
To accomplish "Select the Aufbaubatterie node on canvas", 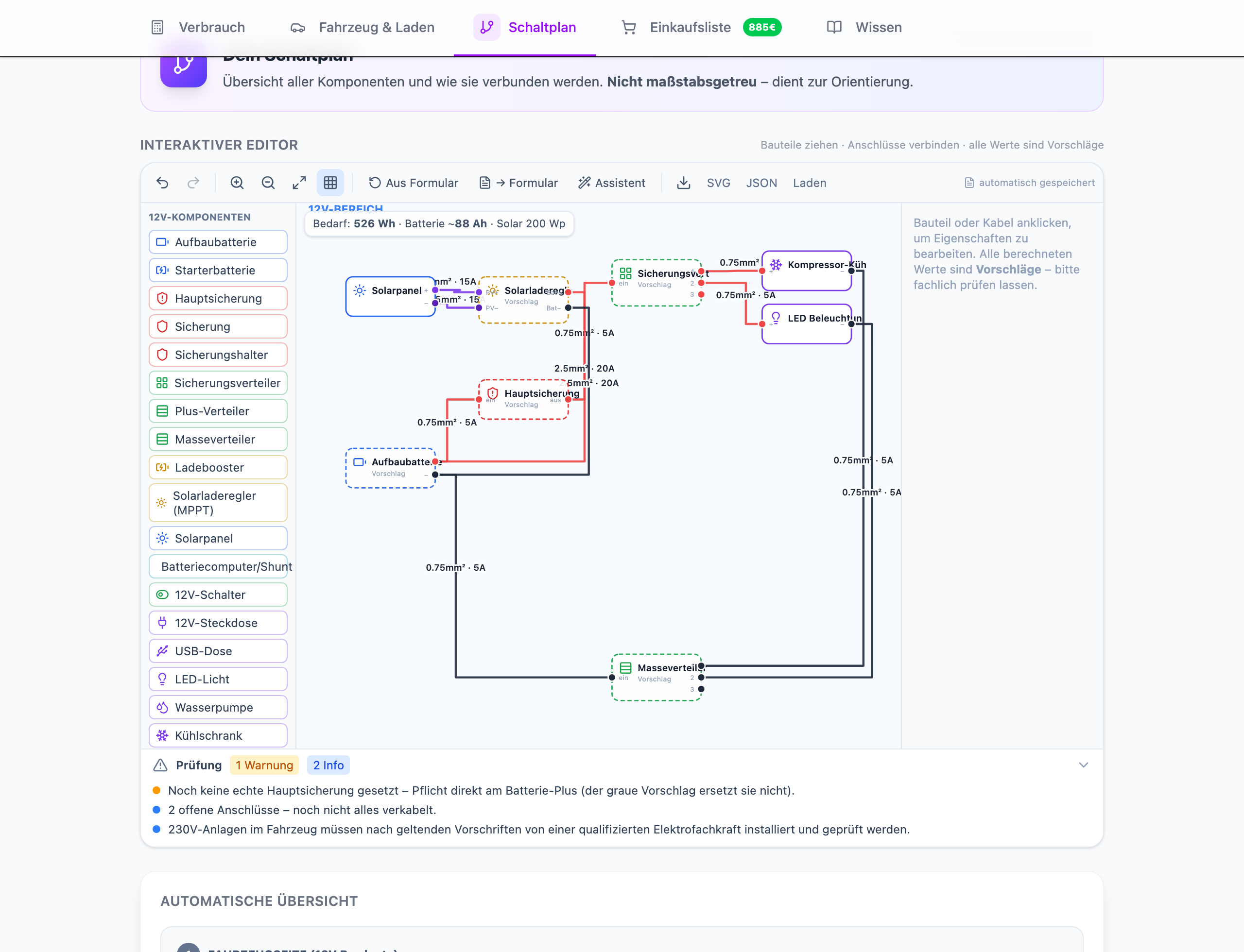I will [x=390, y=468].
